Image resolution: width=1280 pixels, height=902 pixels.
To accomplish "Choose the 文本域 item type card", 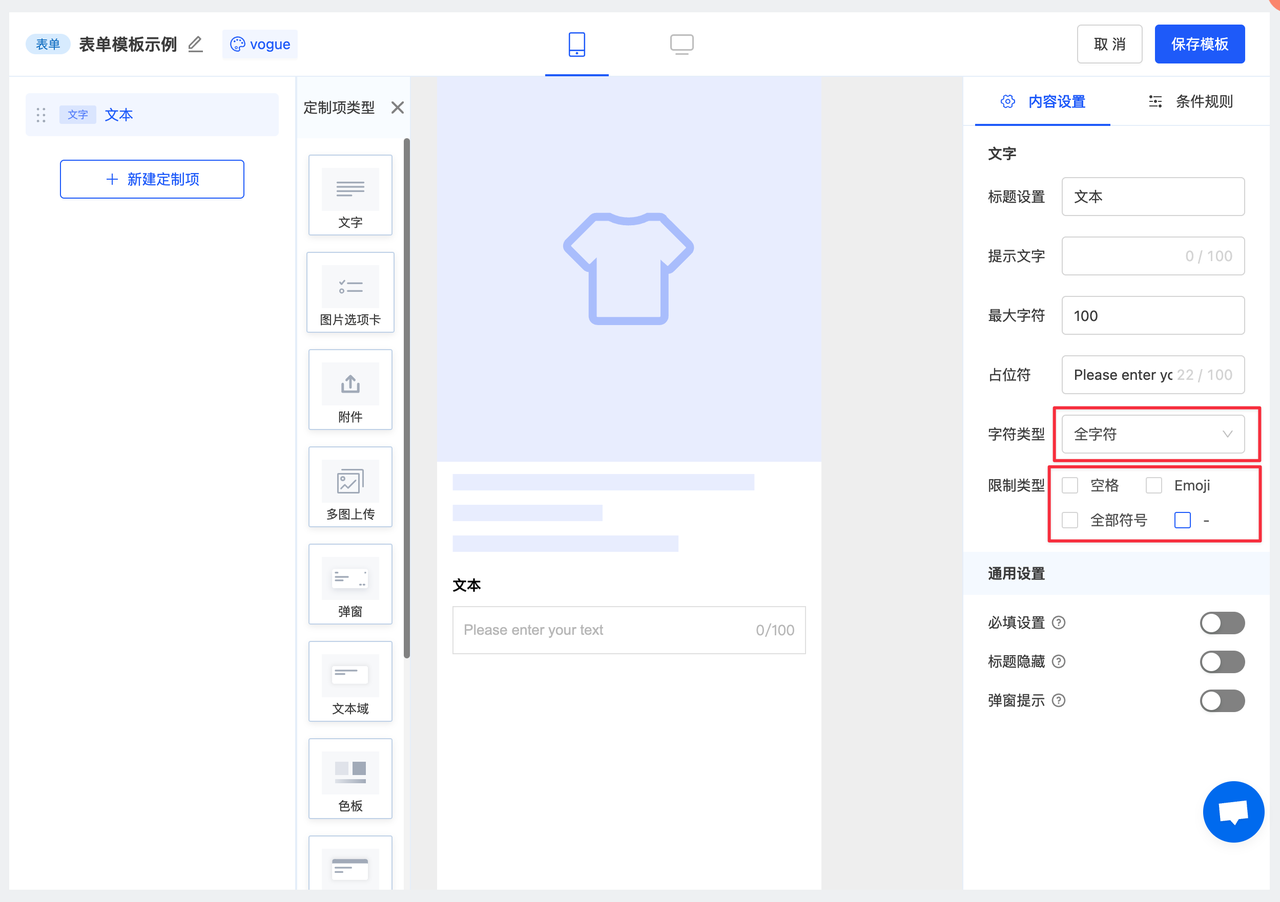I will coord(350,681).
